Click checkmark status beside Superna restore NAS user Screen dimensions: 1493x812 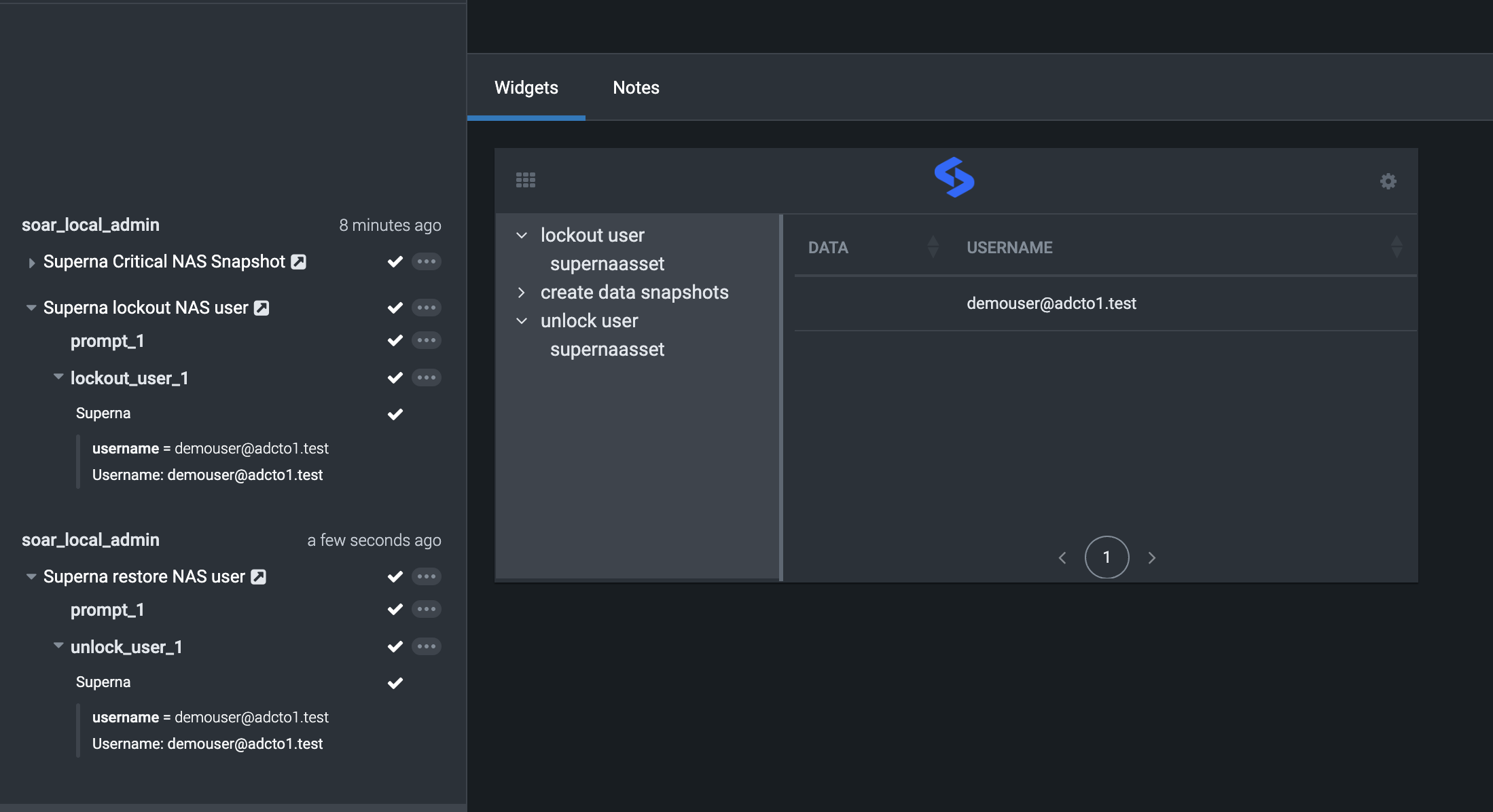[395, 576]
